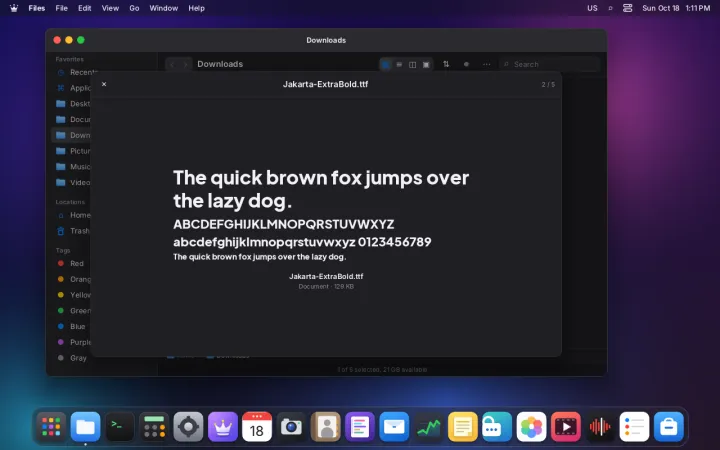This screenshot has height=450, width=720.
Task: Open Downloads folder in sidebar
Action: click(x=73, y=135)
